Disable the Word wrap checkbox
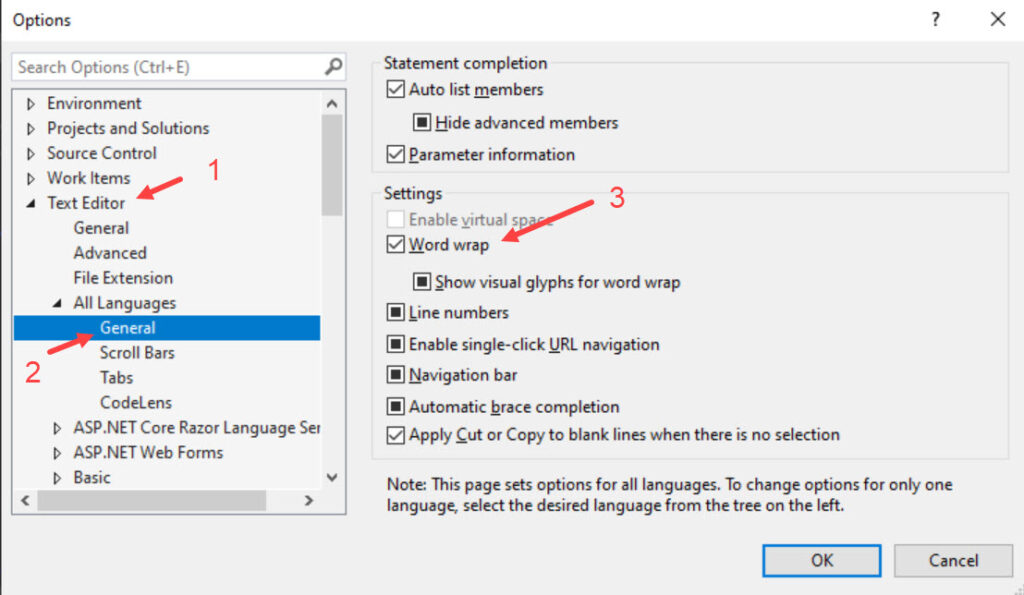The width and height of the screenshot is (1024, 595). pos(396,244)
